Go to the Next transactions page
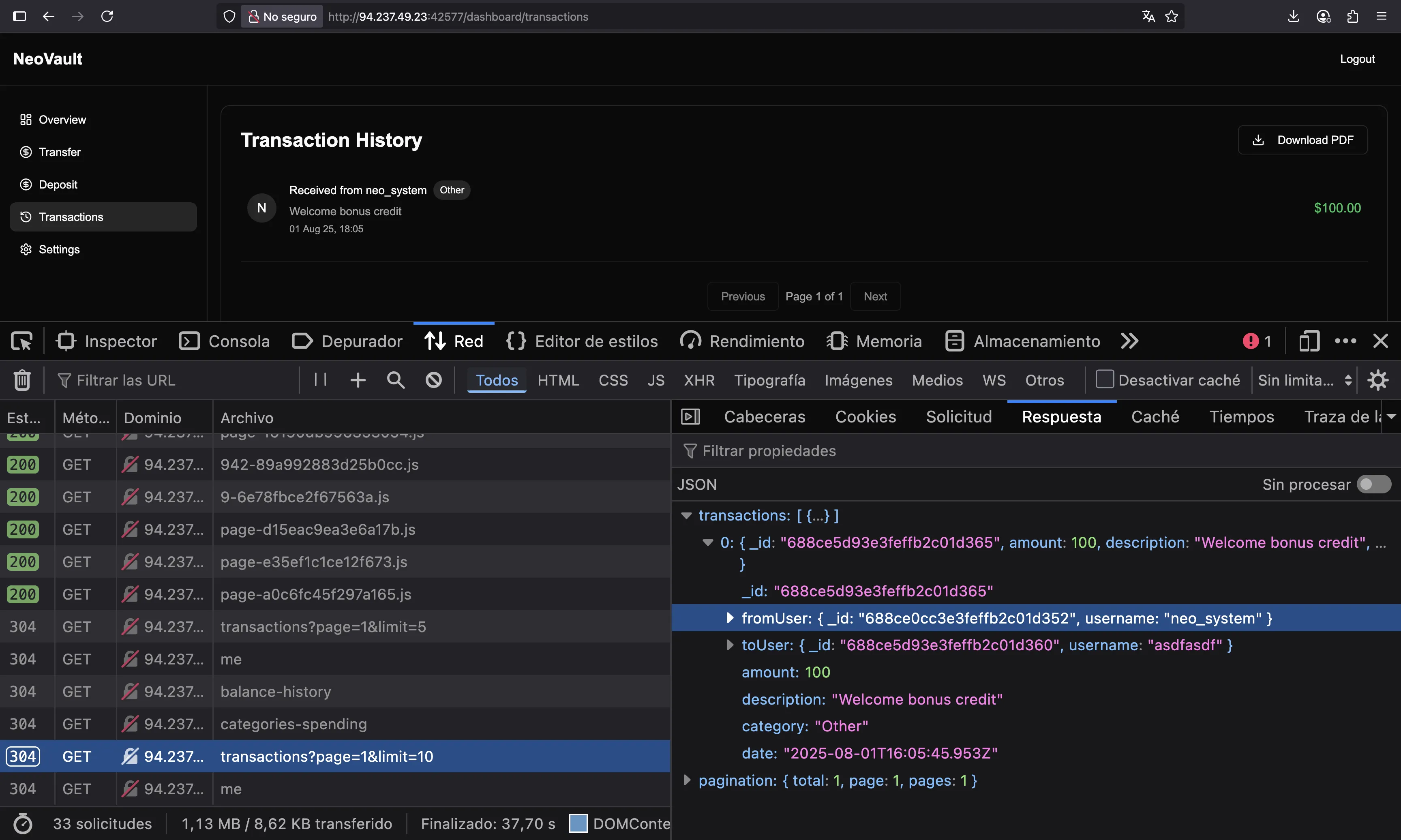Image resolution: width=1401 pixels, height=840 pixels. 875,297
